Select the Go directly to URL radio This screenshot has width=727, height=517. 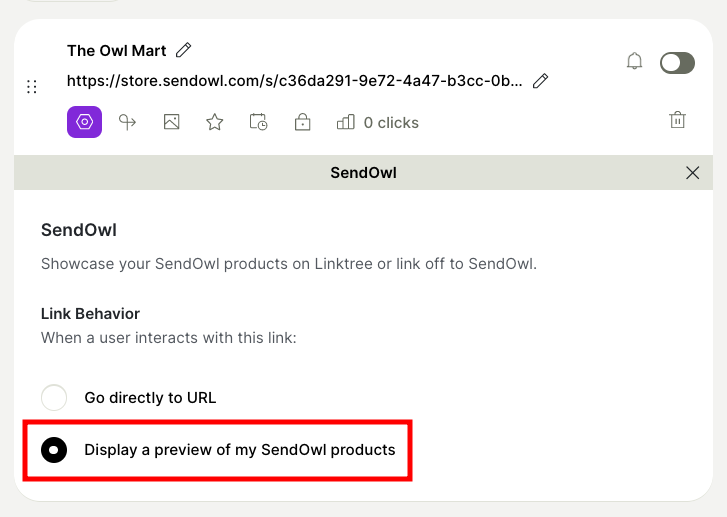(x=54, y=398)
